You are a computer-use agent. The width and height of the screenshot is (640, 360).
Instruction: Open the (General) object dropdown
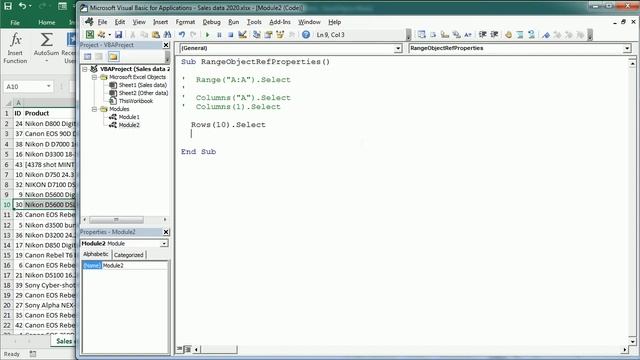click(x=398, y=48)
